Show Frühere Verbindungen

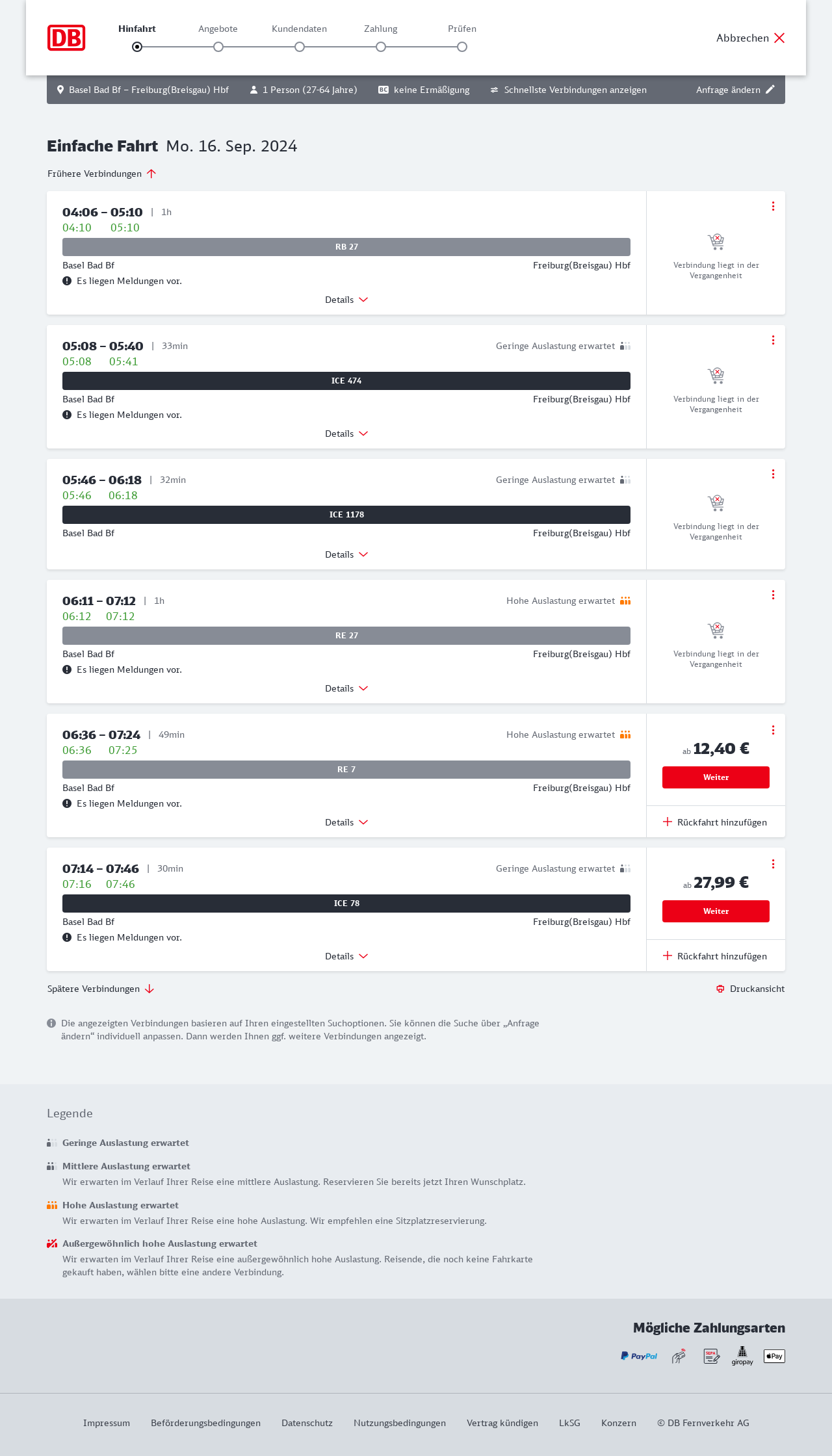tap(101, 174)
